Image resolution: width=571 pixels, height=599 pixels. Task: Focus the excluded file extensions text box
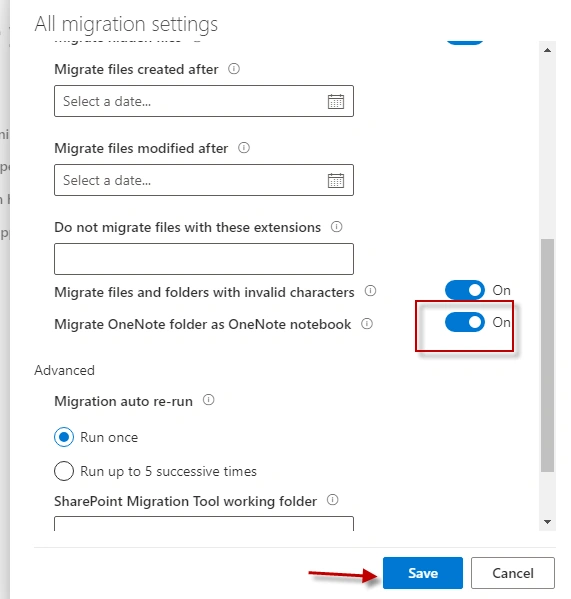[x=204, y=259]
